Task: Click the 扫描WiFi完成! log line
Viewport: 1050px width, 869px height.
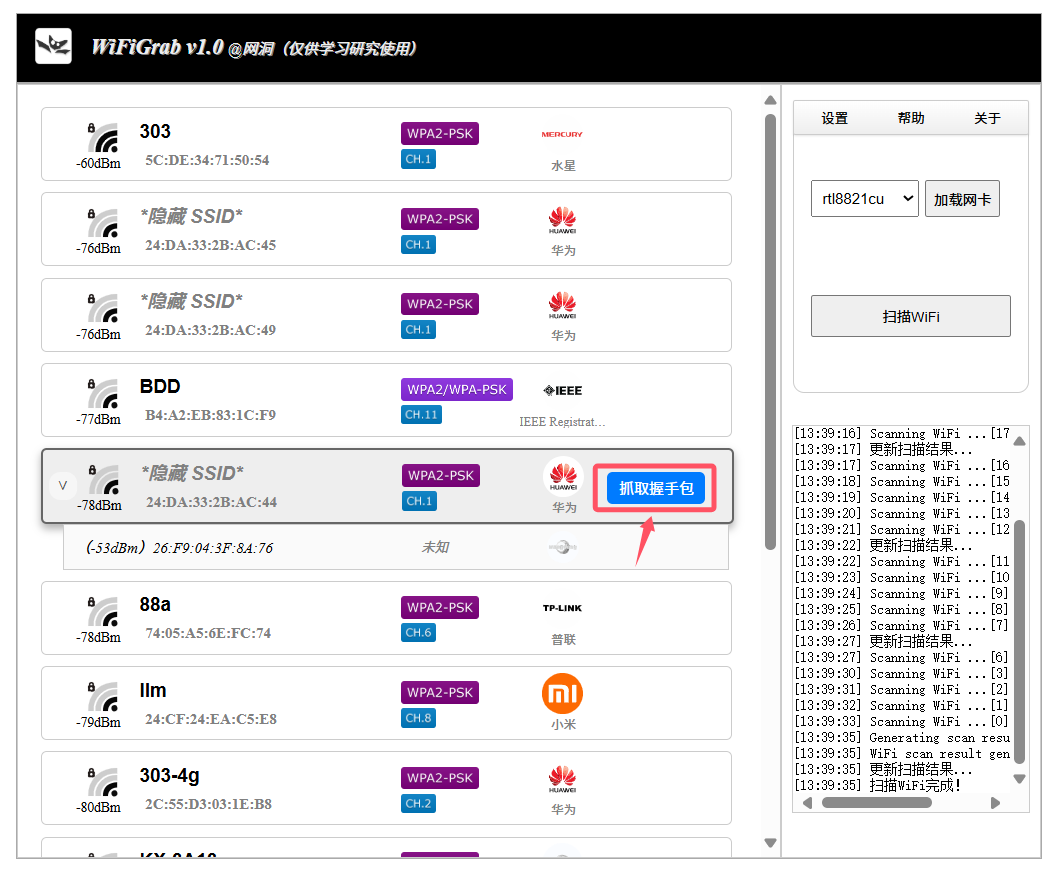Action: coord(878,785)
